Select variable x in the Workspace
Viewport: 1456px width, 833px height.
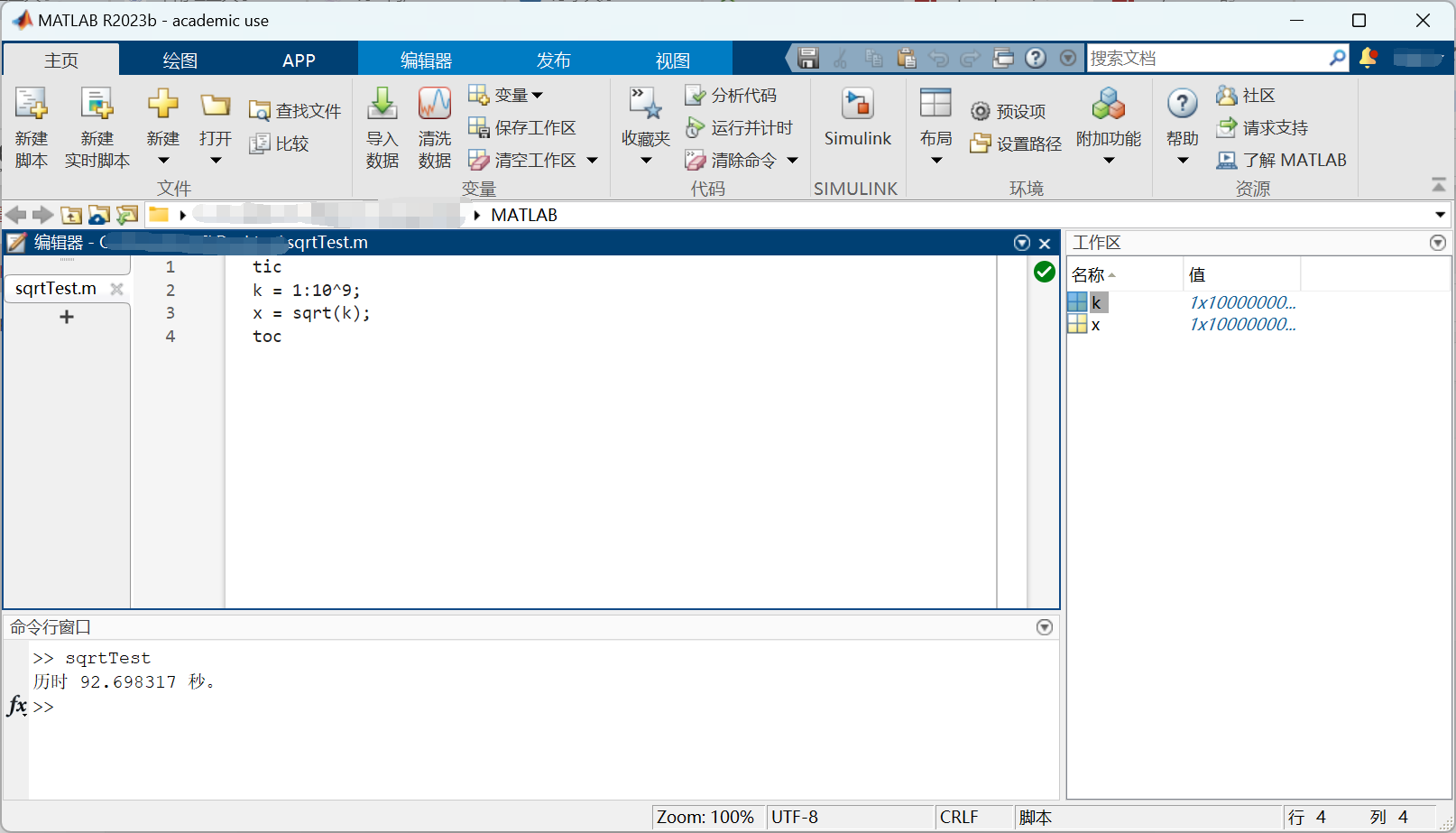[x=1095, y=325]
